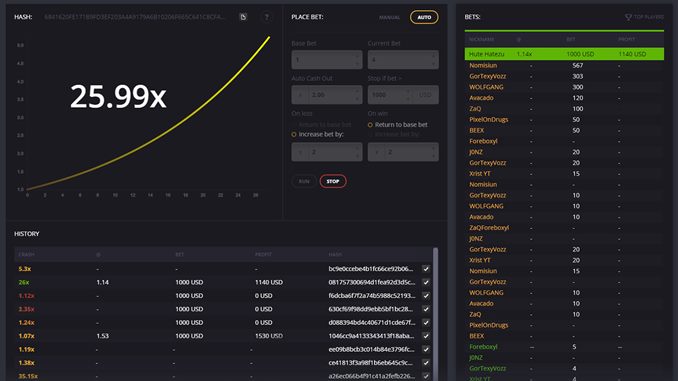Copy the game hash with clipboard icon
678x381 pixels.
coord(243,17)
